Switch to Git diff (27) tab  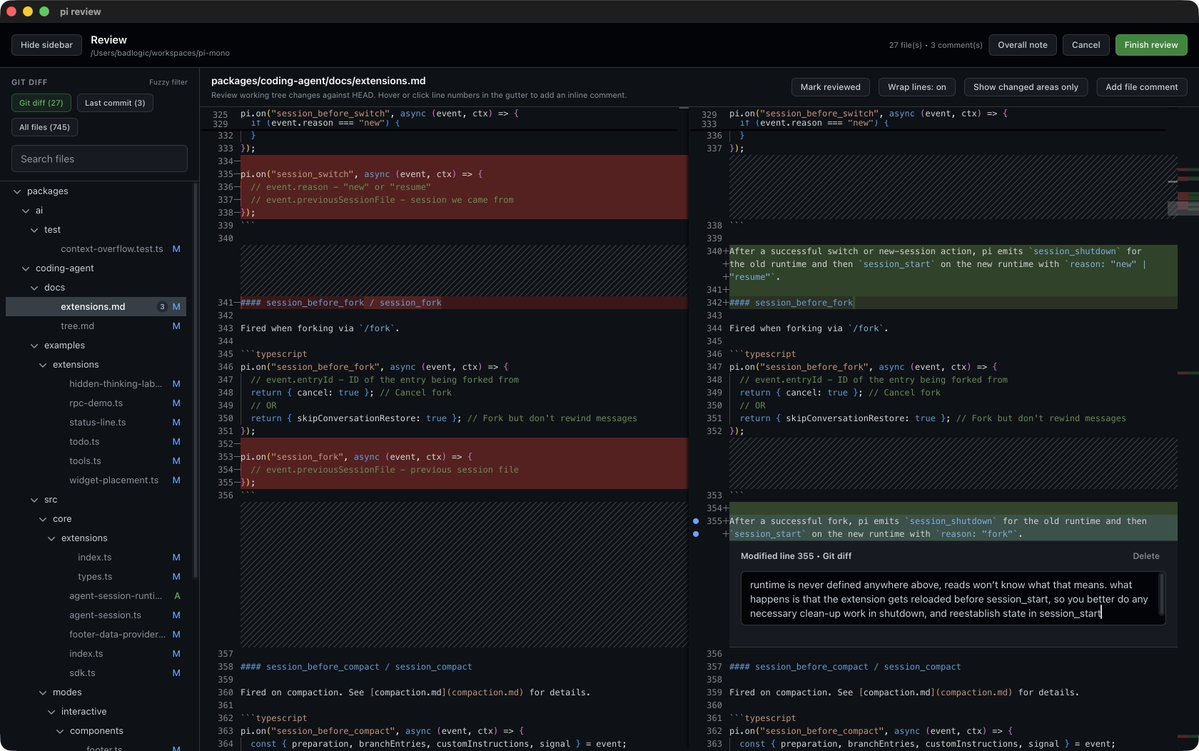(41, 102)
